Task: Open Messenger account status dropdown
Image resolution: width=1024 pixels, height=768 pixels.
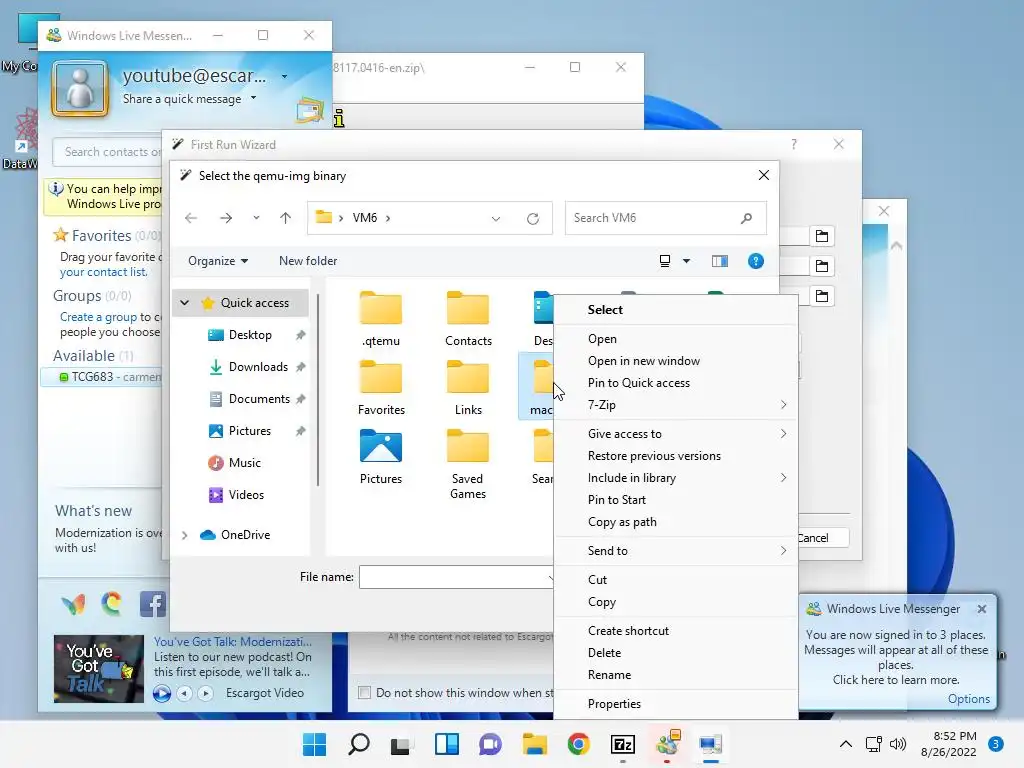Action: 285,76
